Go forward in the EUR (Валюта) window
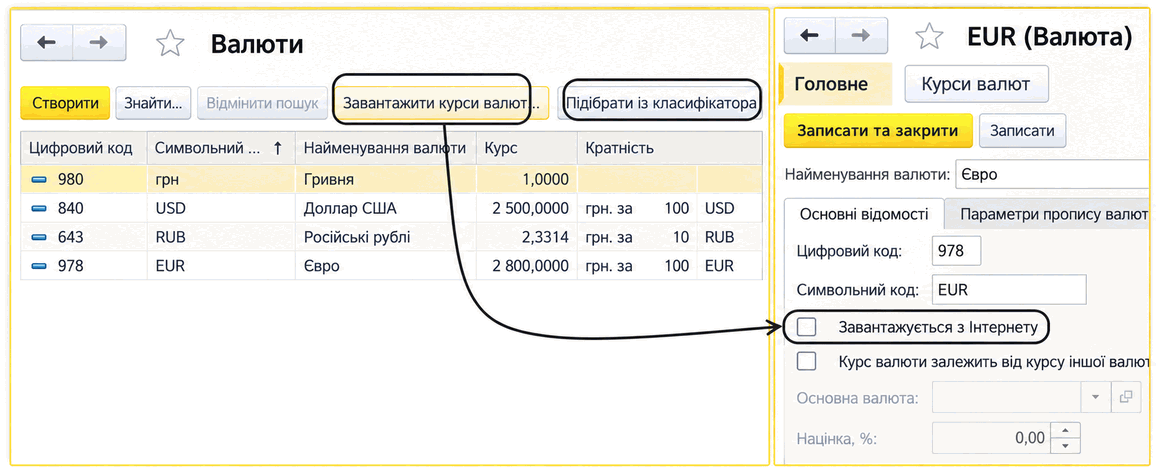 (x=861, y=36)
